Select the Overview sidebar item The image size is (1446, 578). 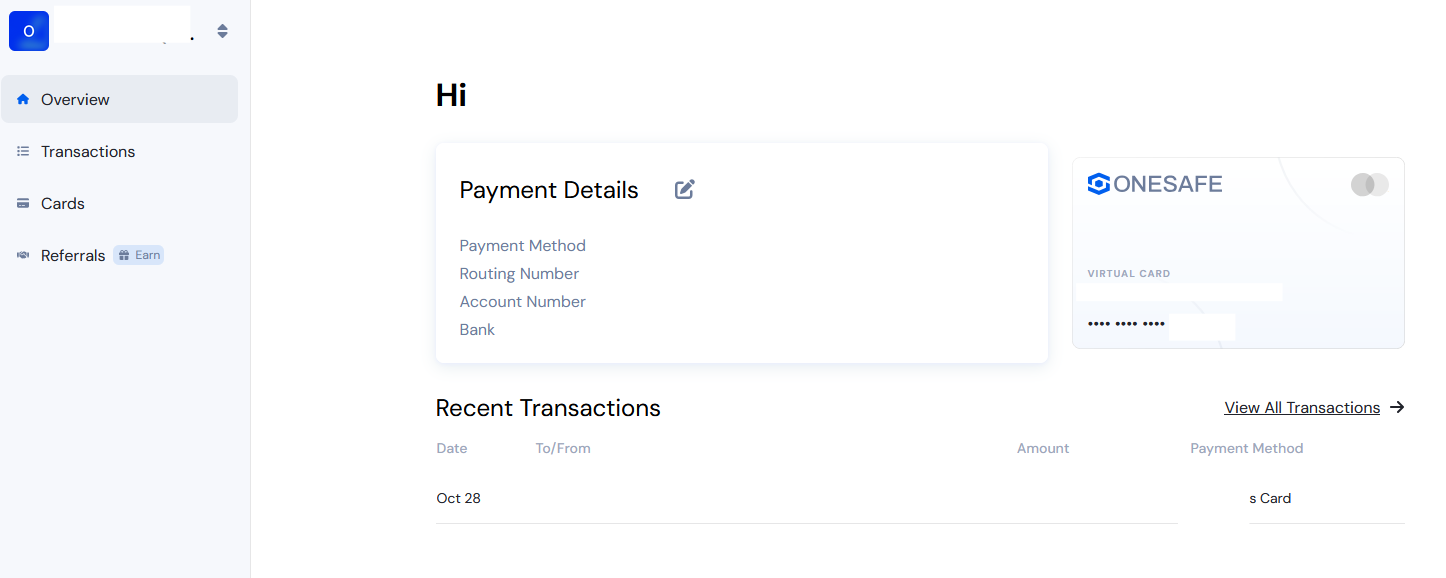click(75, 99)
